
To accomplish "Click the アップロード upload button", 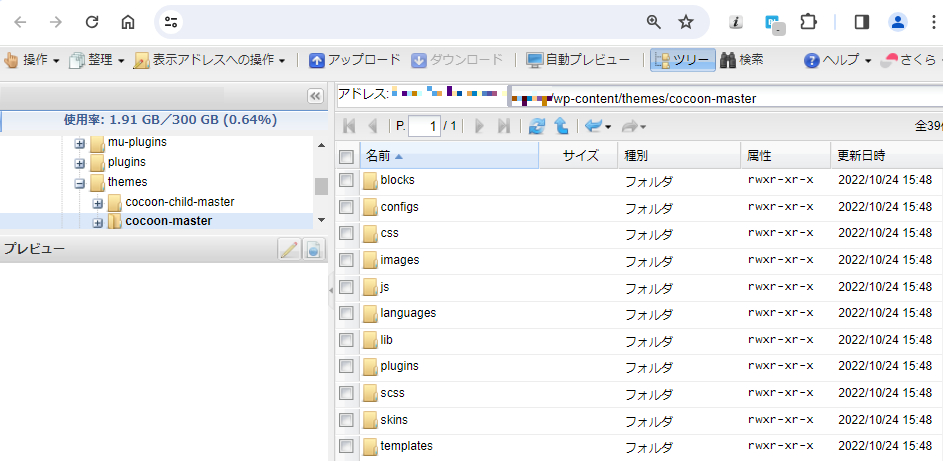I will click(354, 60).
